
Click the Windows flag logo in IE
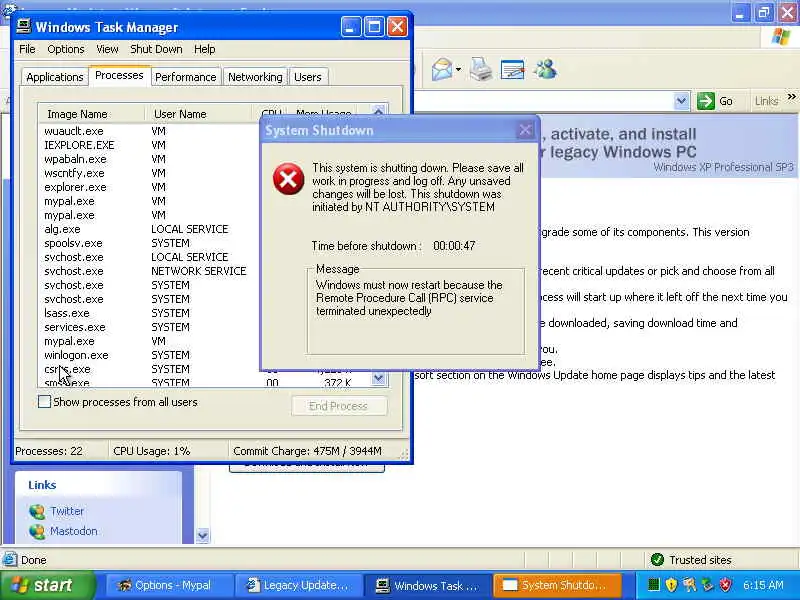781,37
